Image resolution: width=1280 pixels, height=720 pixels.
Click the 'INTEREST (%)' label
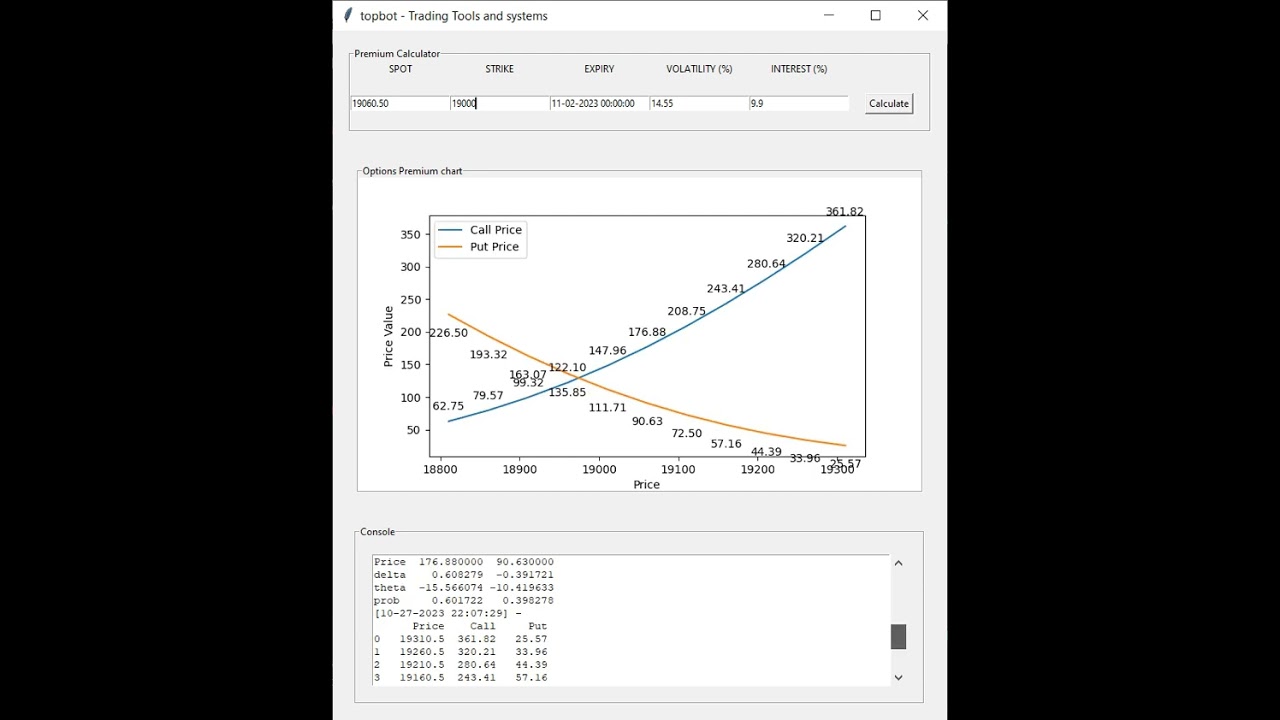pyautogui.click(x=799, y=69)
